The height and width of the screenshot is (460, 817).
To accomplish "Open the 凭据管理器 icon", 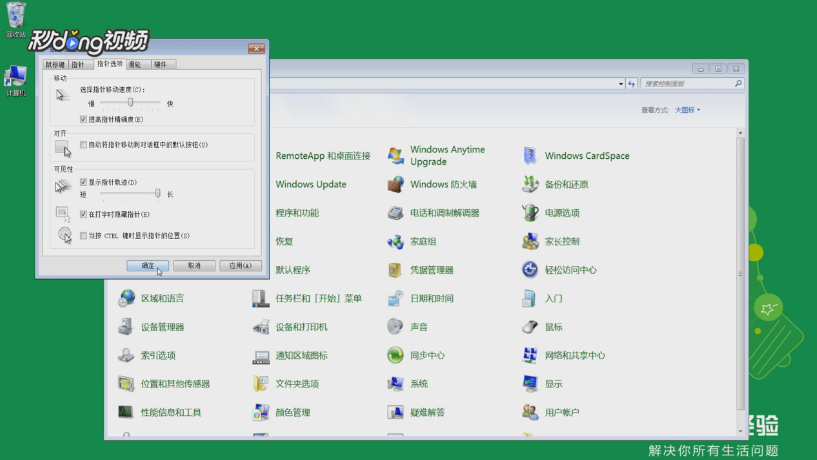I will tap(395, 270).
